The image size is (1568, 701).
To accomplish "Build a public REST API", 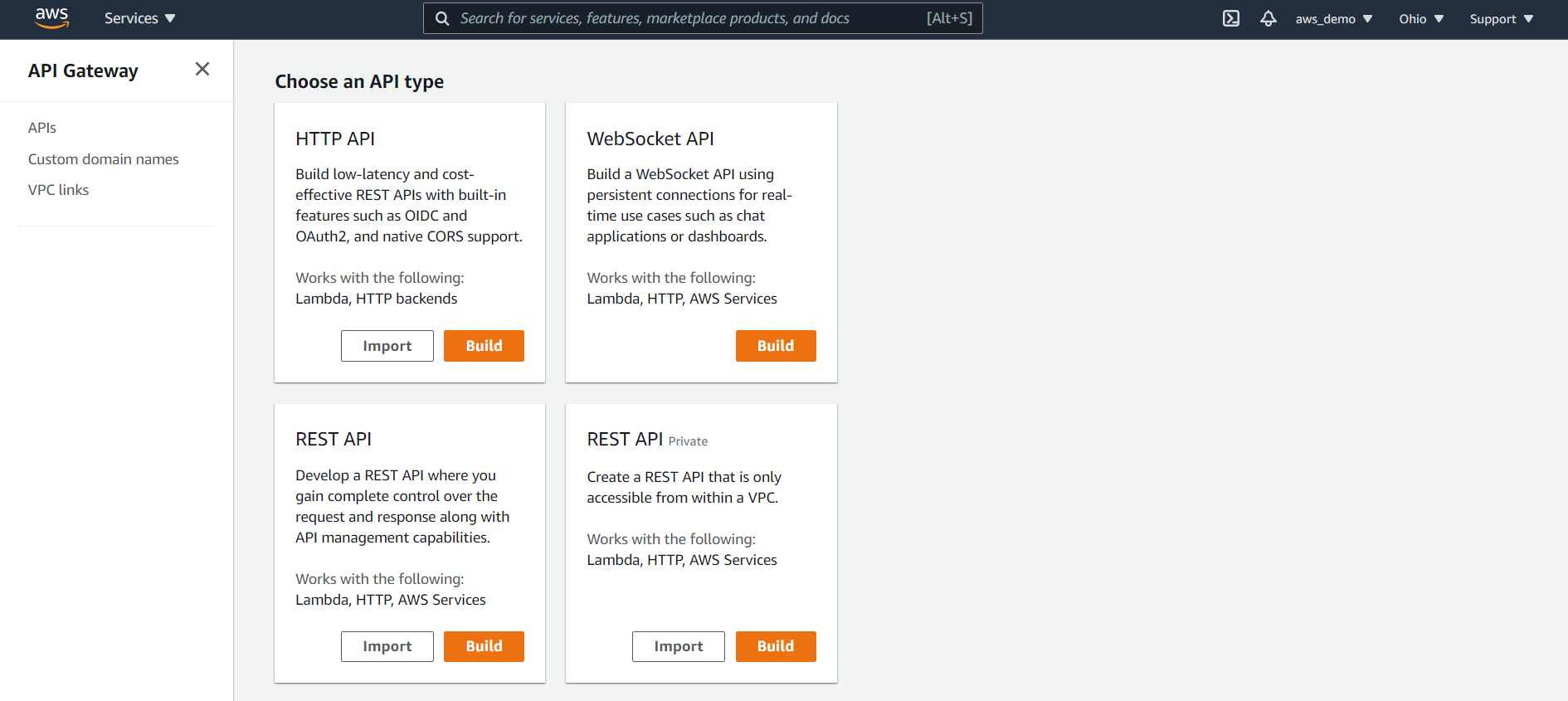I will coord(484,646).
